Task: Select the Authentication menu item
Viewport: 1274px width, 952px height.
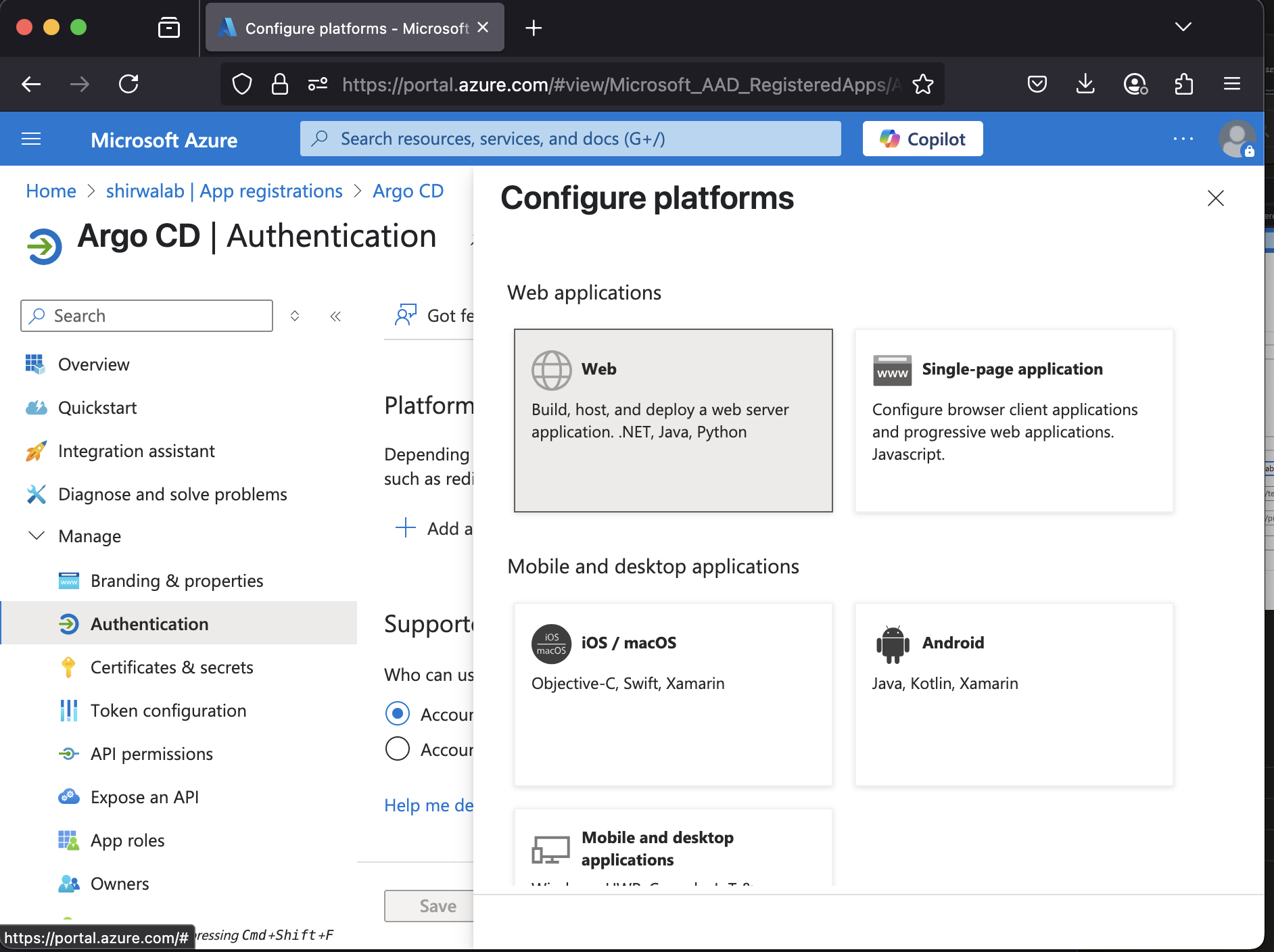Action: (179, 623)
